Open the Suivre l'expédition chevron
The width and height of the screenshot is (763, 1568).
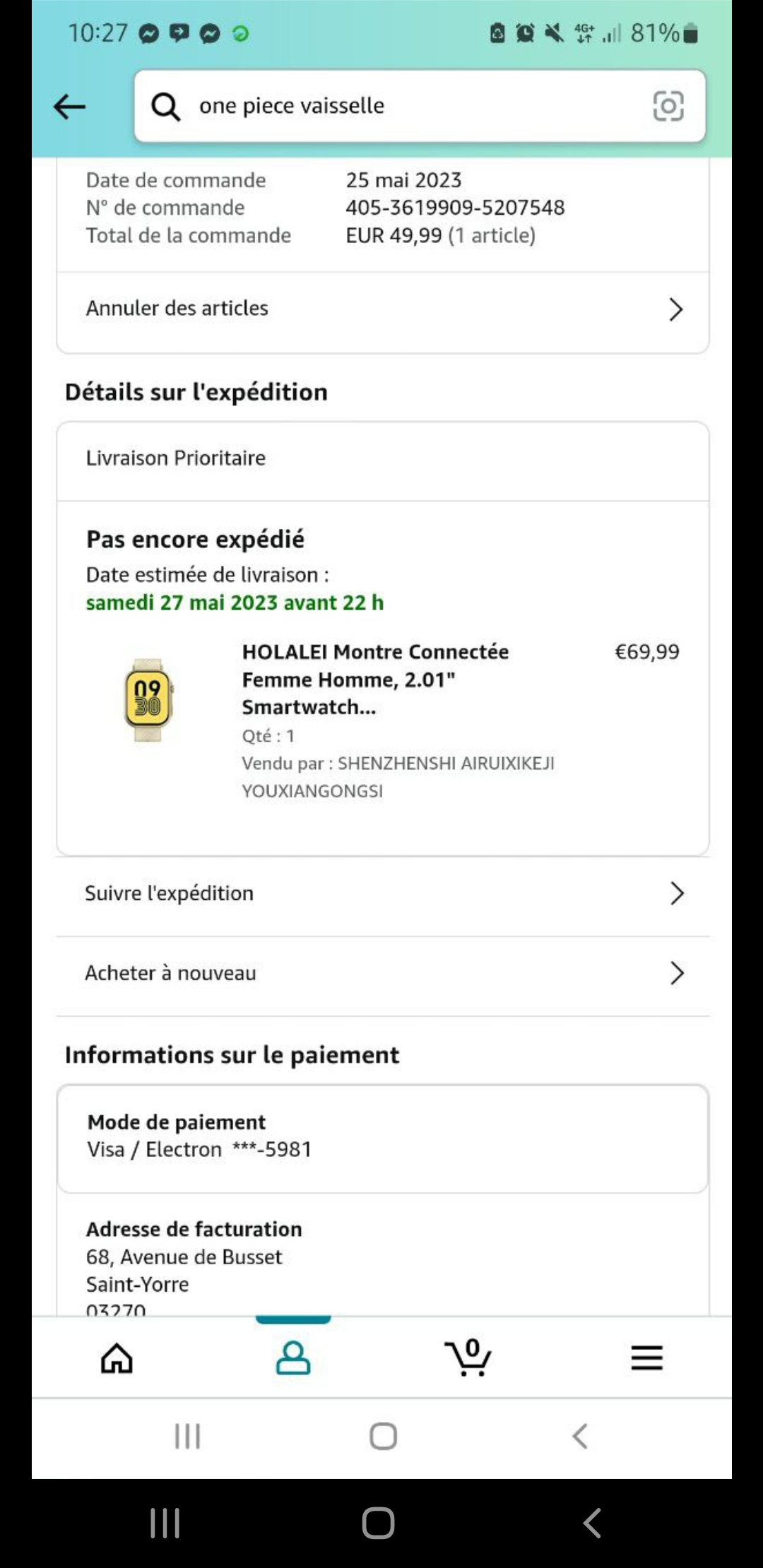[x=676, y=893]
